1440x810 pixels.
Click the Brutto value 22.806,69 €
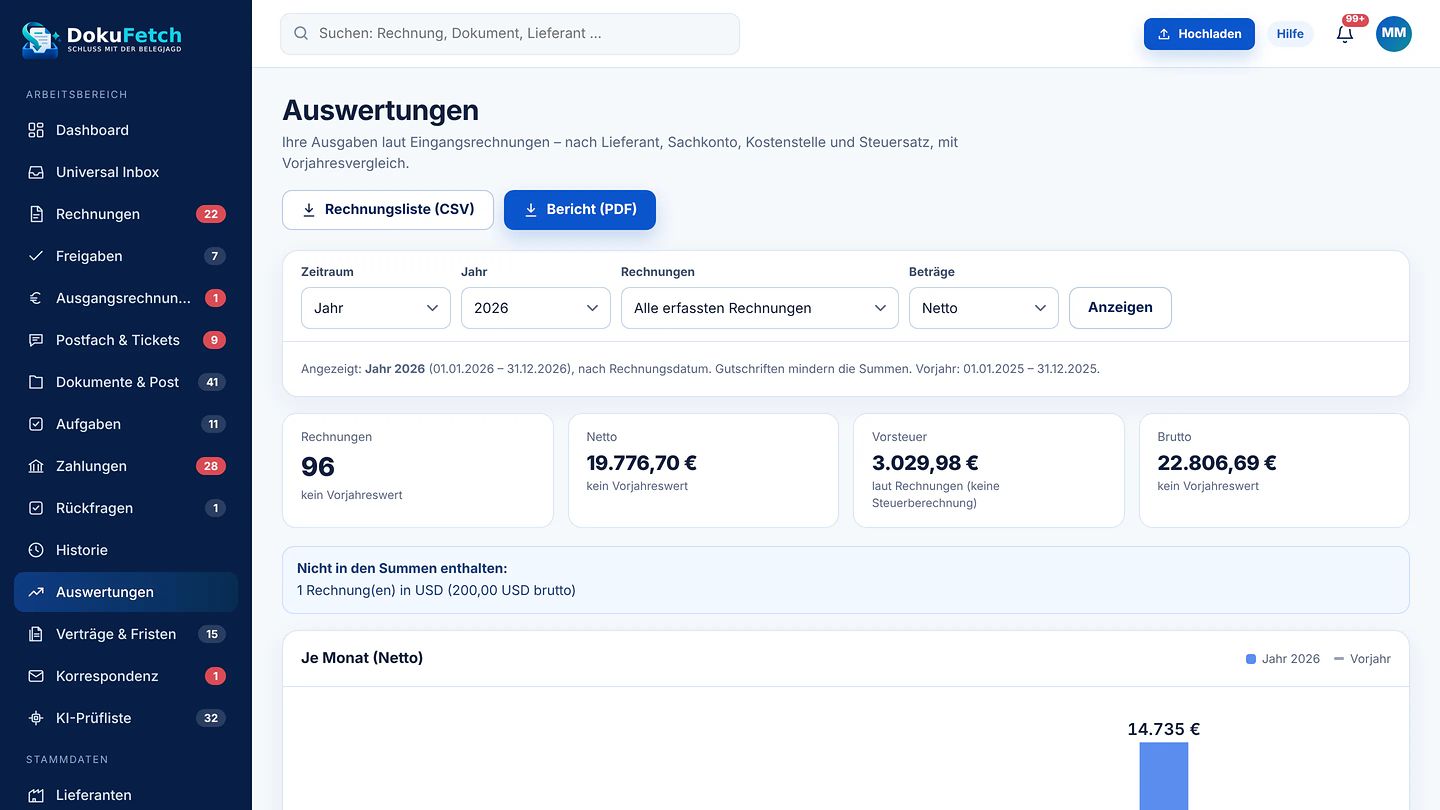[x=1217, y=463]
